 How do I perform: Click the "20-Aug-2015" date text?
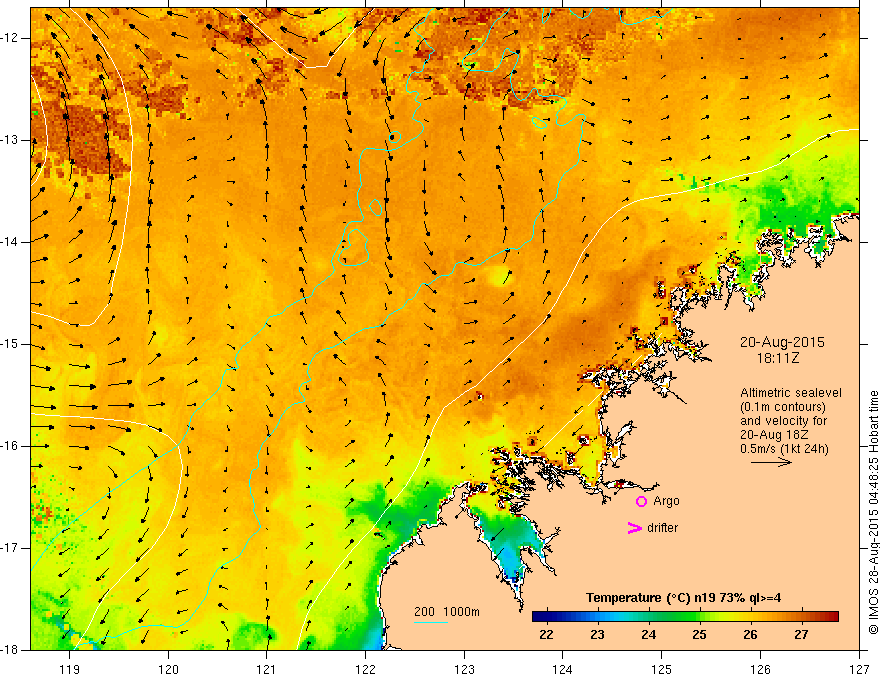point(782,342)
